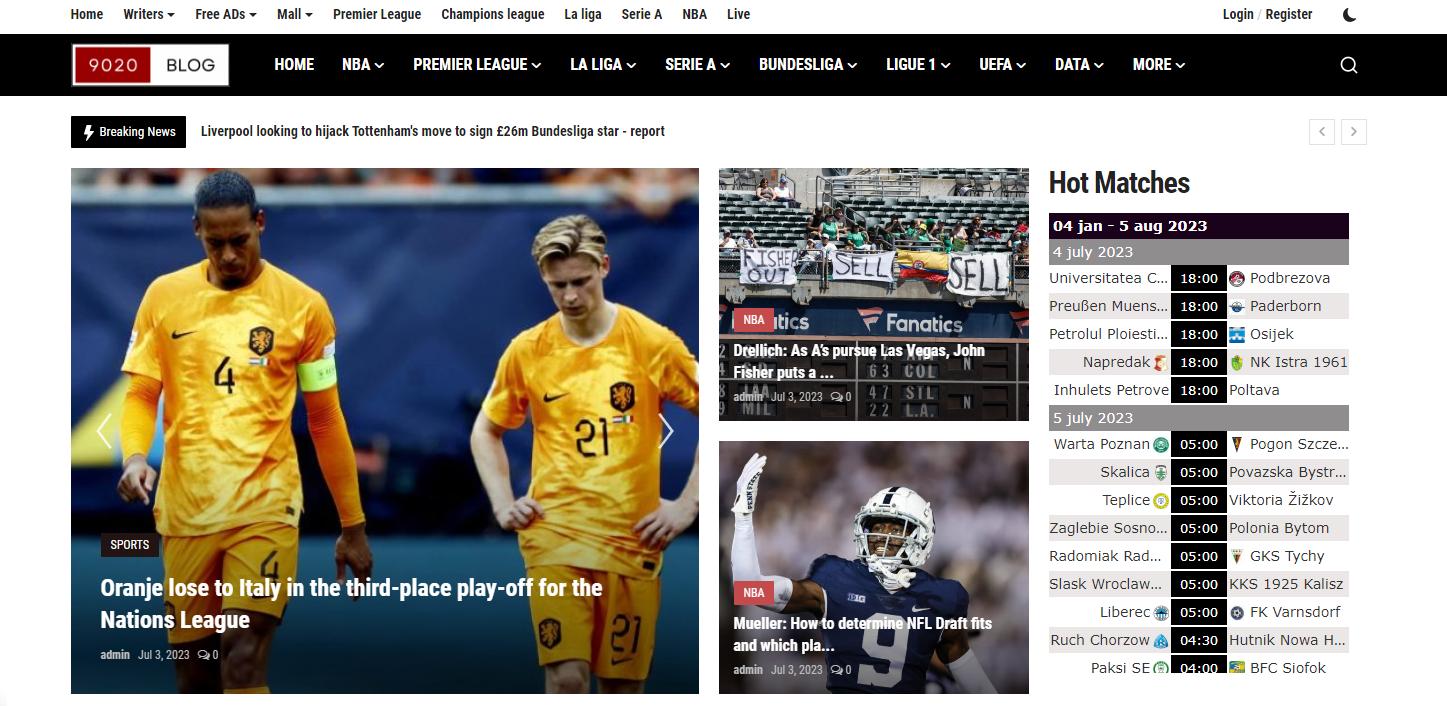Screen dimensions: 1447x706
Task: Open the UEFA dropdown menu
Action: (1003, 64)
